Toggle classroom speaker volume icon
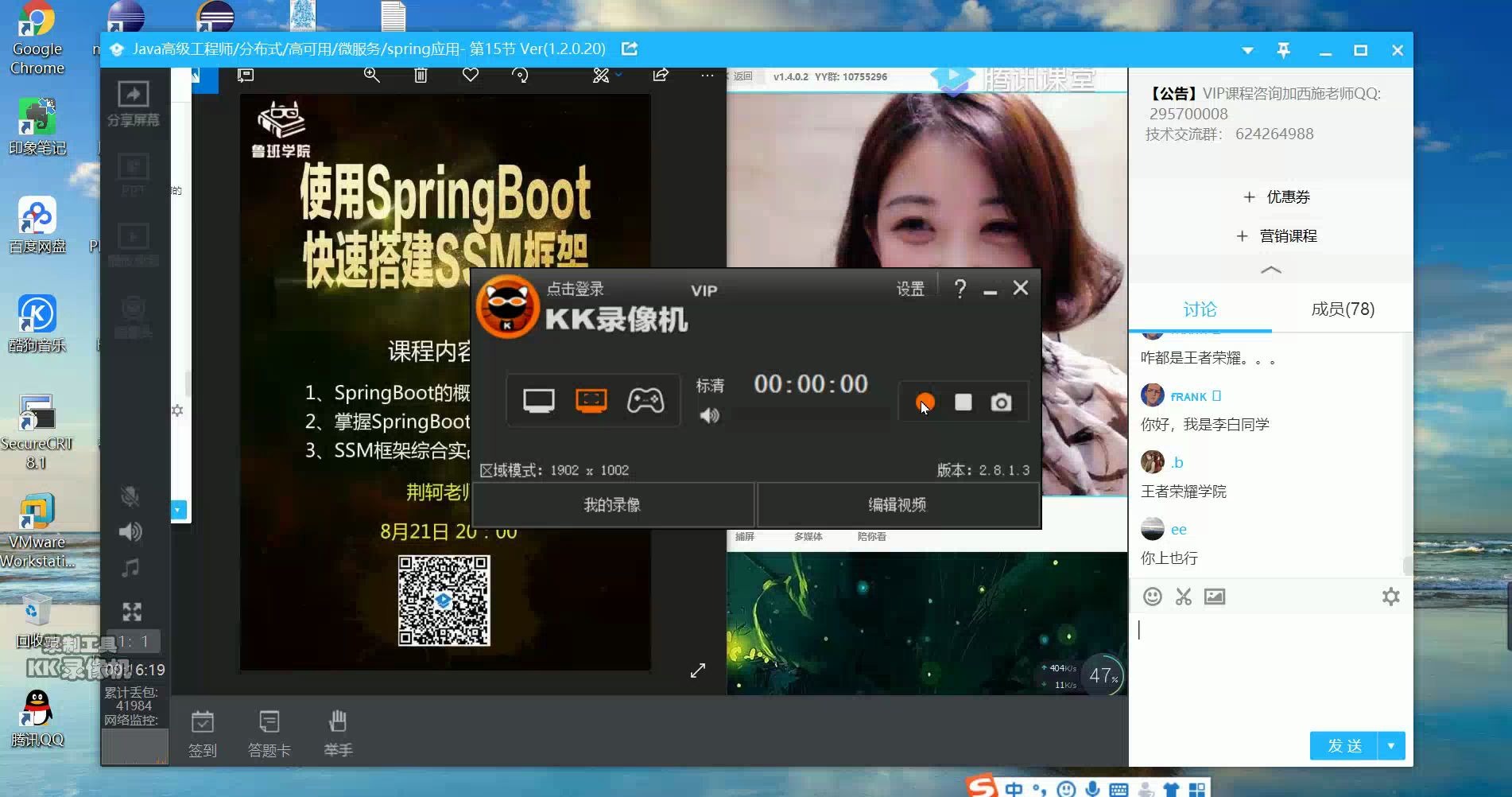 (130, 531)
